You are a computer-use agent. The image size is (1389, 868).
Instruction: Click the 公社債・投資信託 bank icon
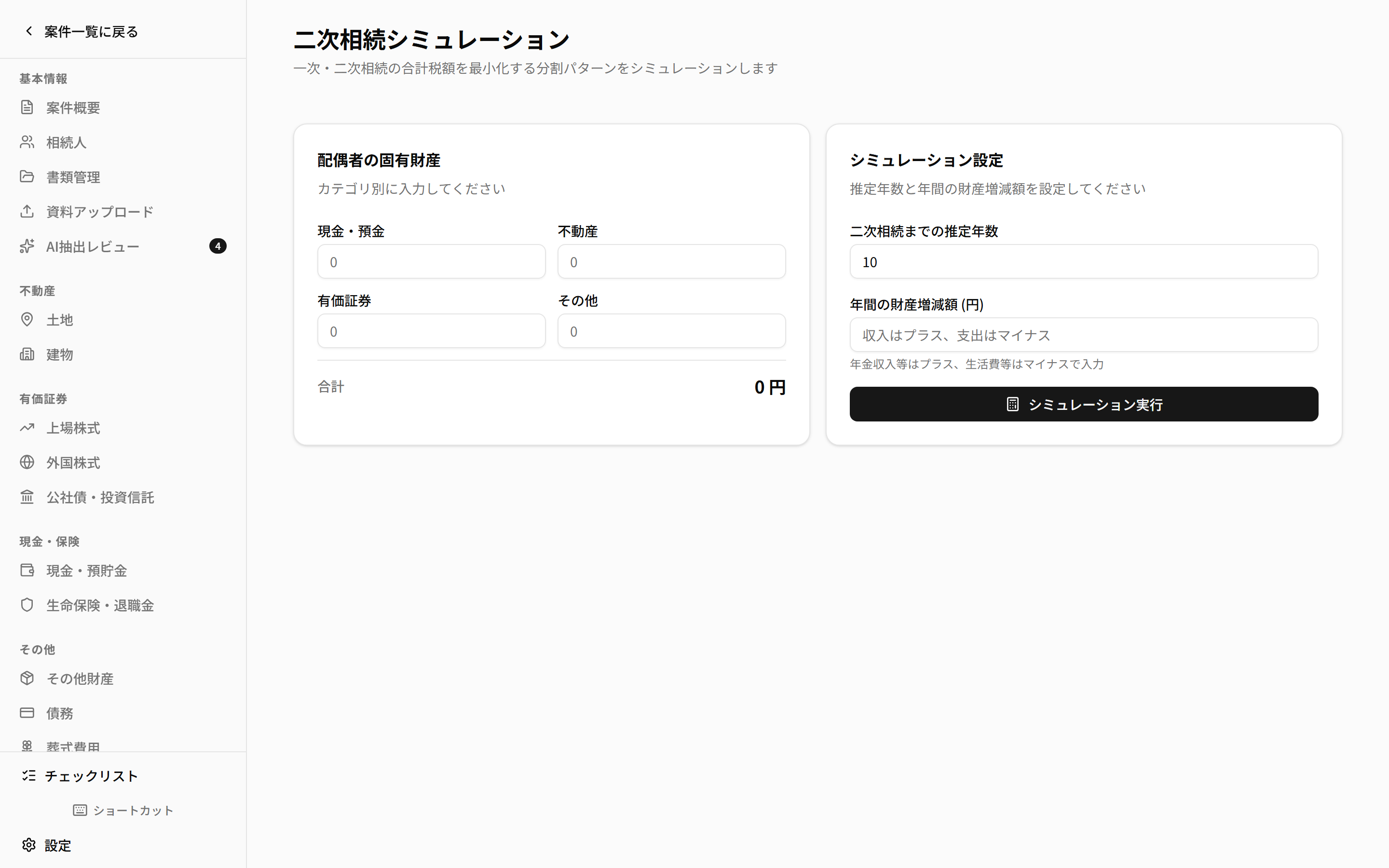point(27,497)
